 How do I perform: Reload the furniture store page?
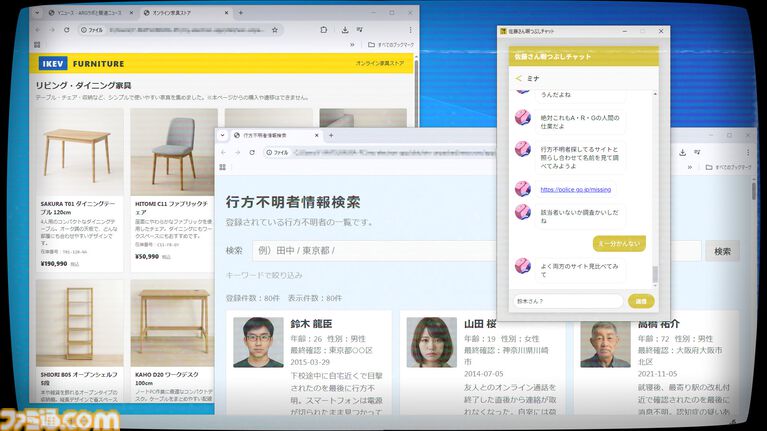(68, 30)
